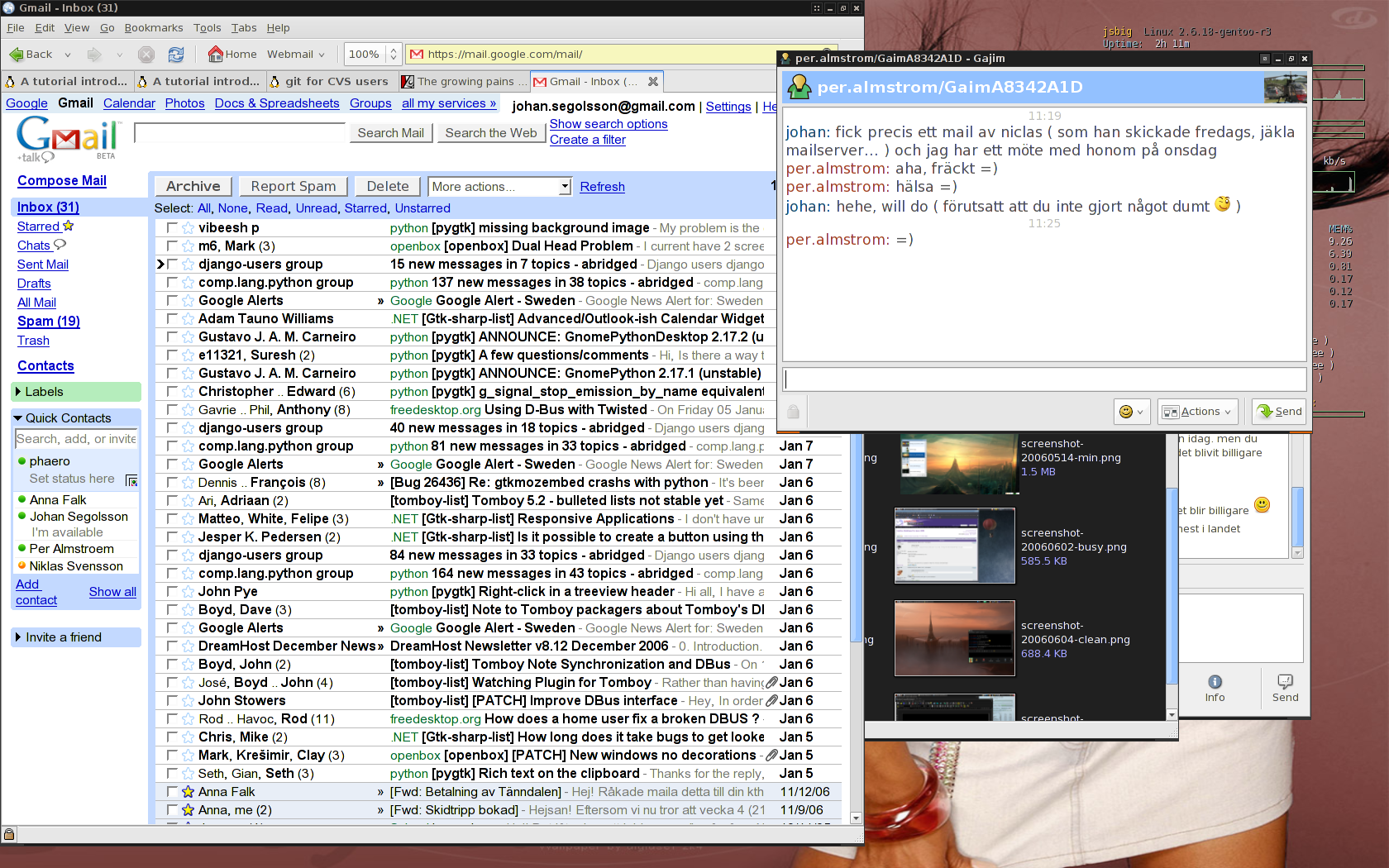Image resolution: width=1389 pixels, height=868 pixels.
Task: Click the green status dot beside phaero
Action: (x=22, y=461)
